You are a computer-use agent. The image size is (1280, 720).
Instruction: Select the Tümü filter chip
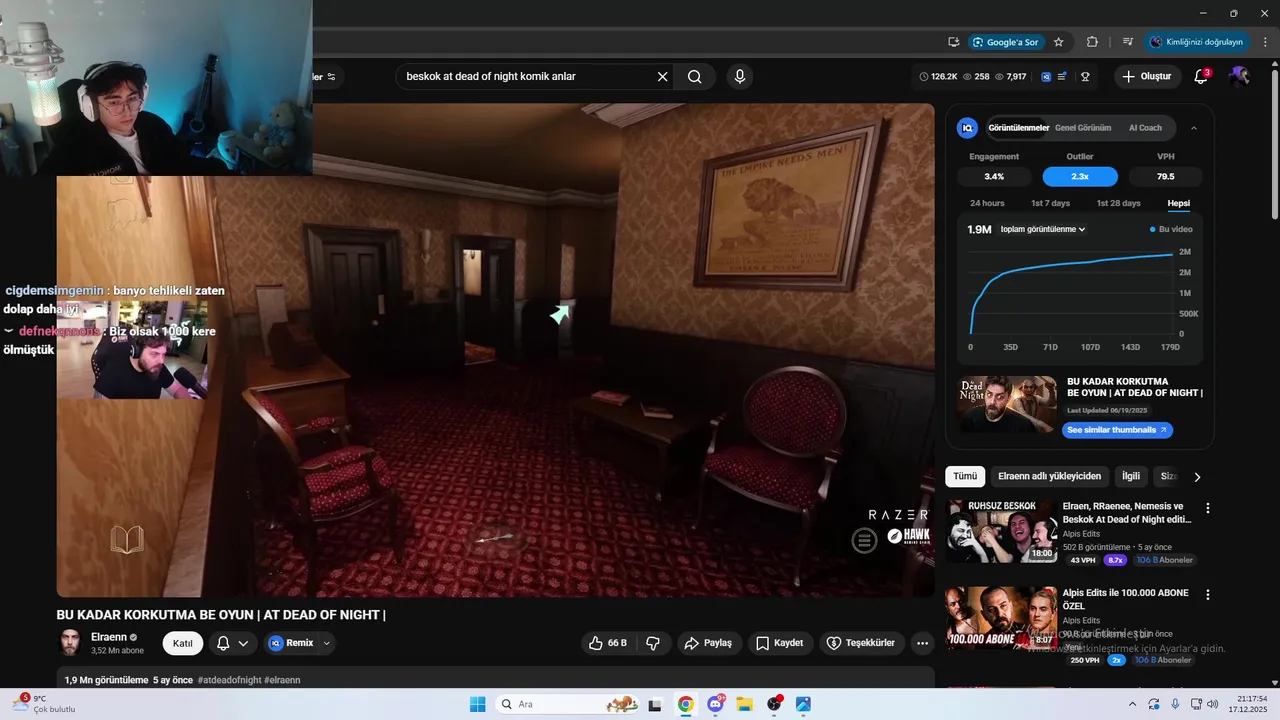tap(965, 477)
